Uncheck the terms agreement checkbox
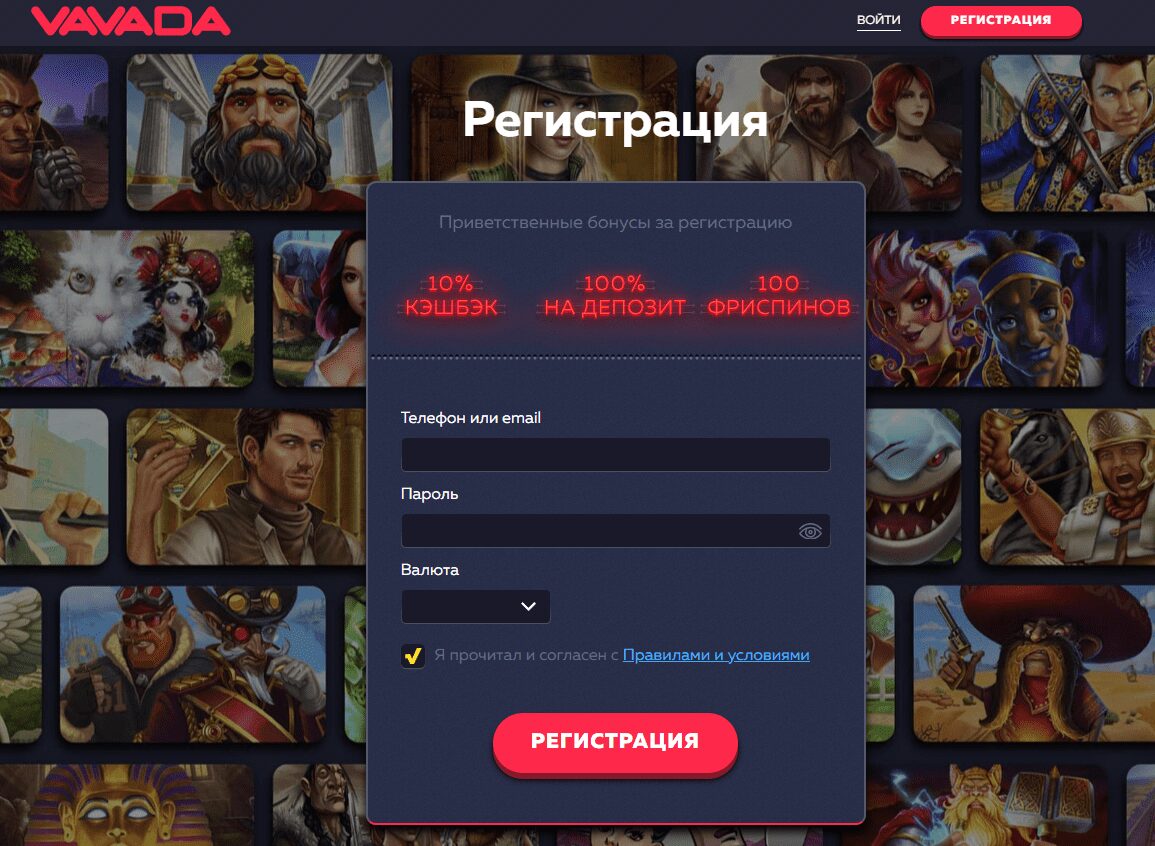1155x846 pixels. click(x=412, y=655)
